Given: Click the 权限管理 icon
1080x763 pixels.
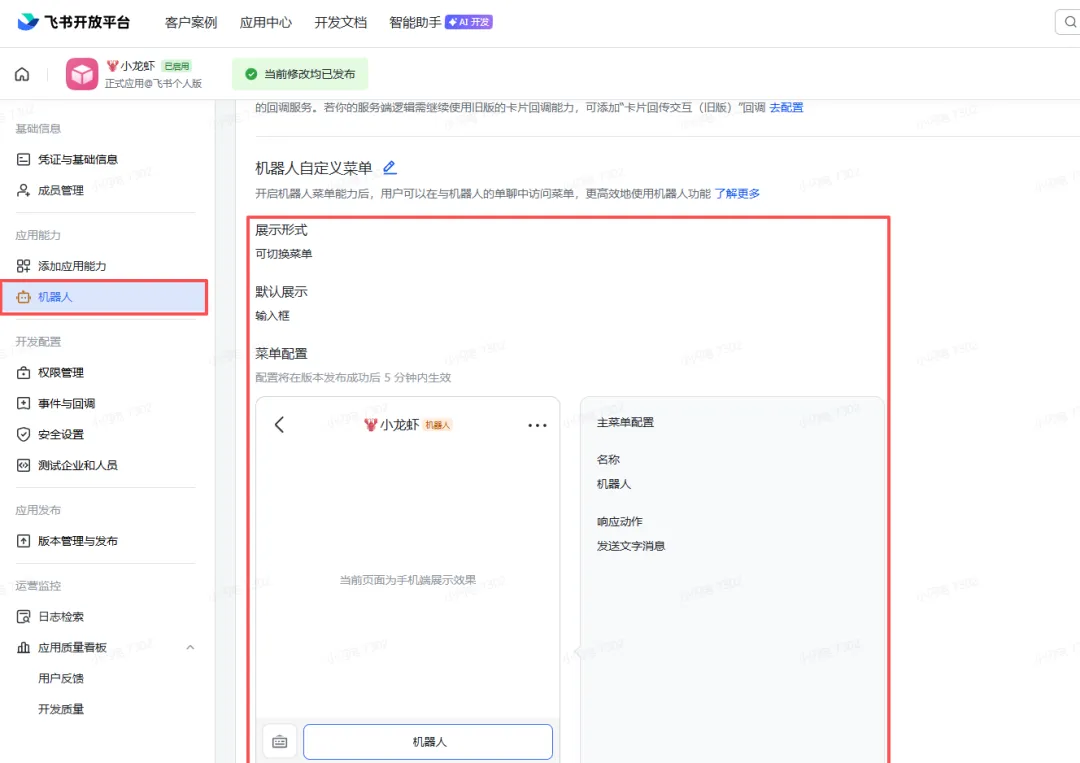Looking at the screenshot, I should [x=23, y=373].
